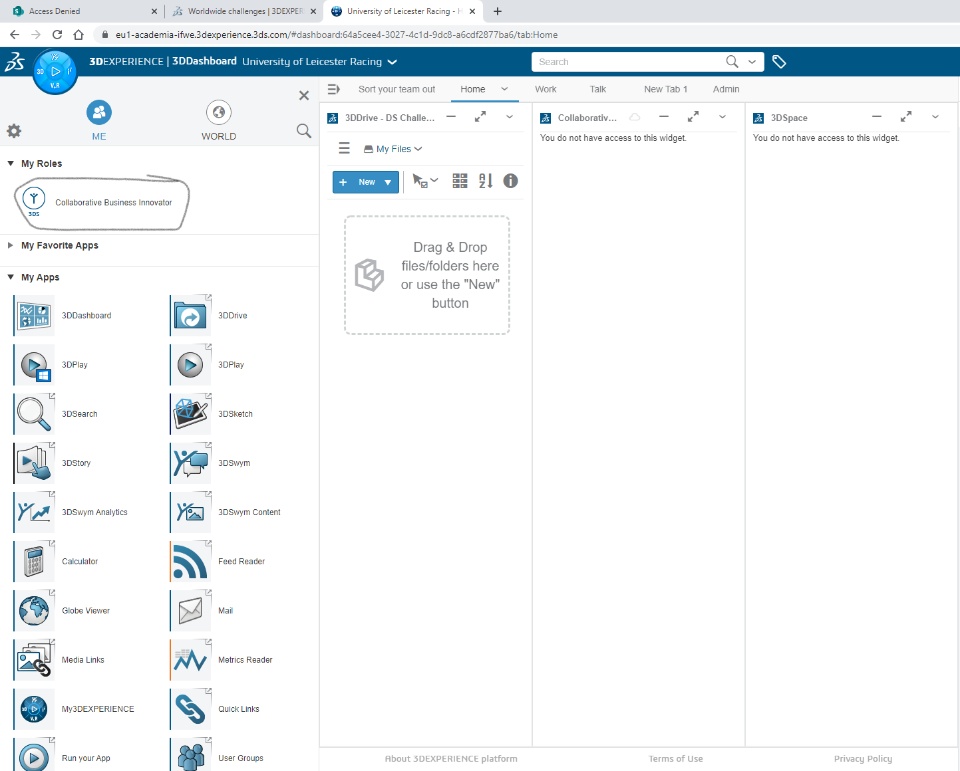Image resolution: width=960 pixels, height=771 pixels.
Task: Launch the Metrics Reader app
Action: [190, 660]
